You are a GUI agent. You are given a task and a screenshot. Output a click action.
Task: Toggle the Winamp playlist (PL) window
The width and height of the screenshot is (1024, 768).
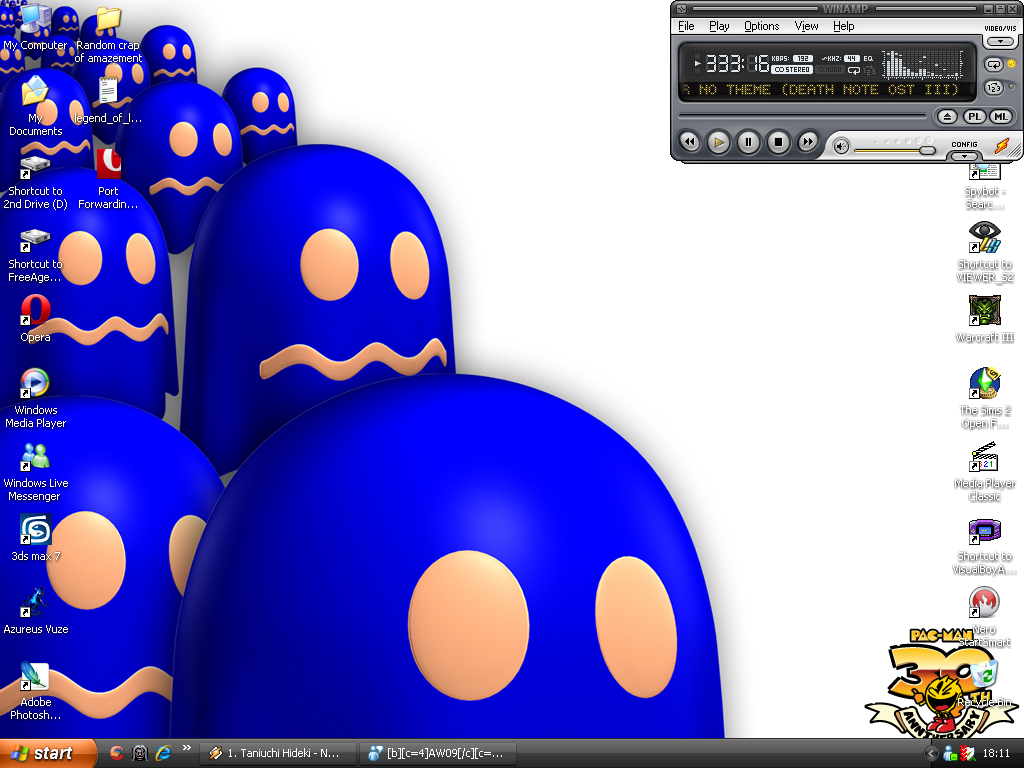(974, 117)
